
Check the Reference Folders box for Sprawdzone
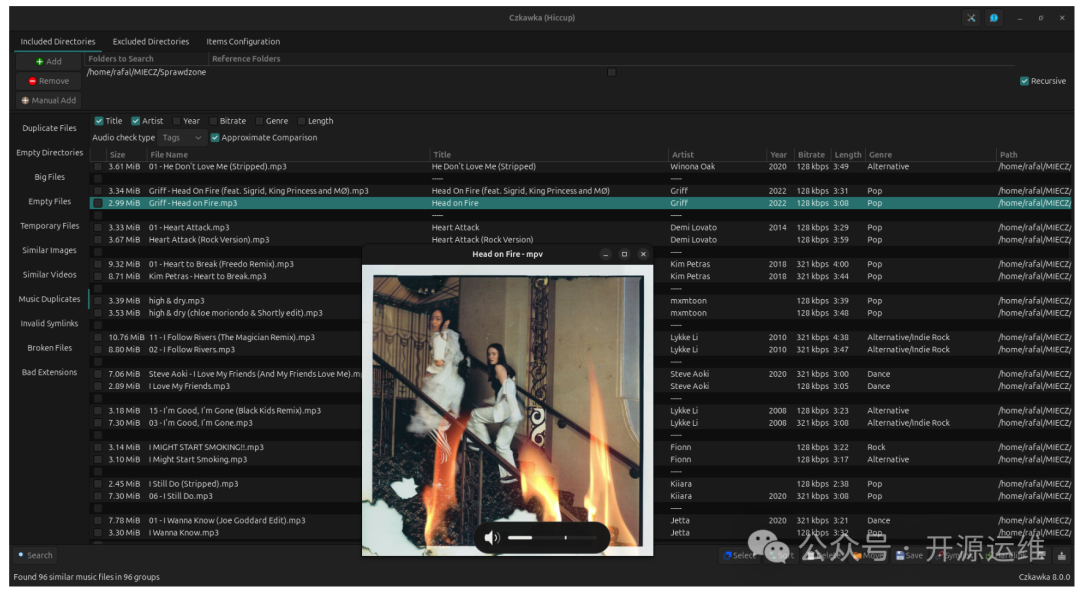tap(612, 72)
